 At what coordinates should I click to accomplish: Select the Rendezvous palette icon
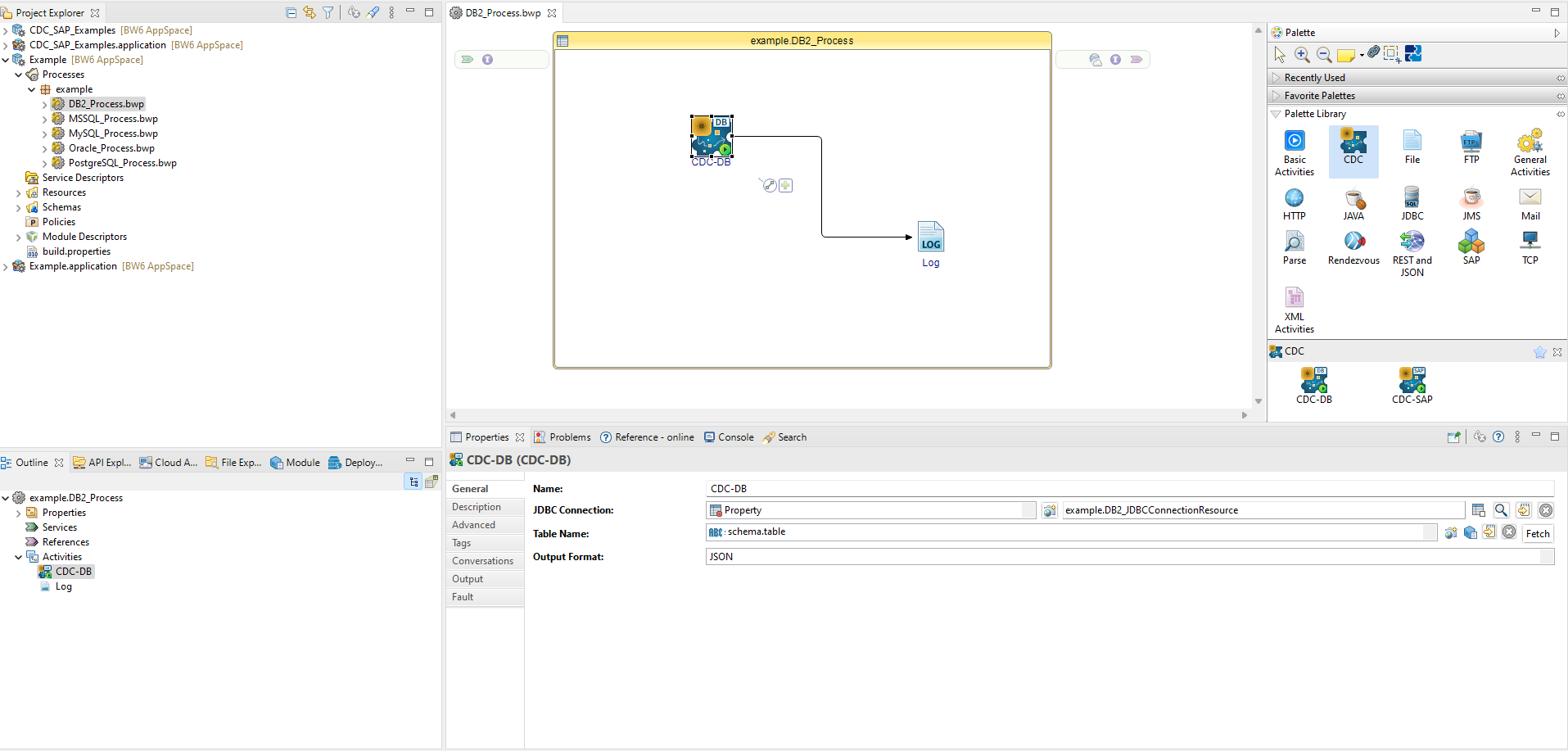coord(1353,247)
